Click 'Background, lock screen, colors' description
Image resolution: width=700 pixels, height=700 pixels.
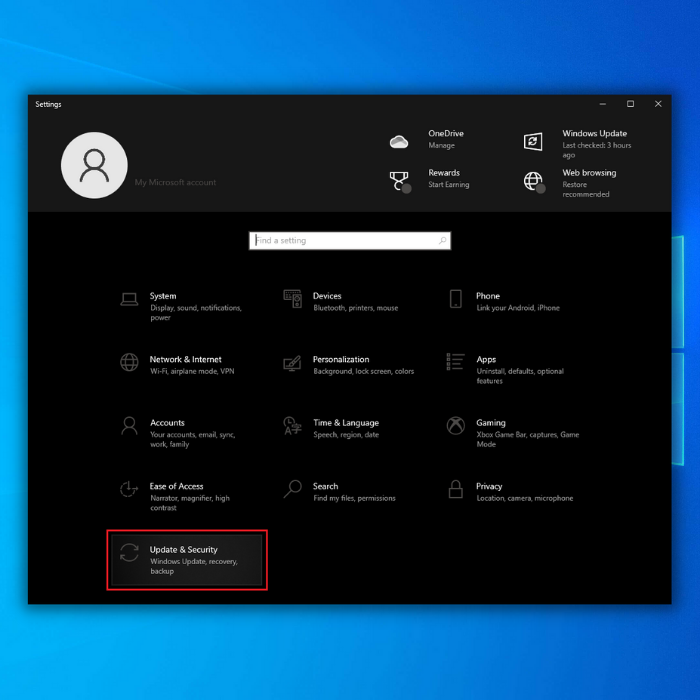click(364, 371)
